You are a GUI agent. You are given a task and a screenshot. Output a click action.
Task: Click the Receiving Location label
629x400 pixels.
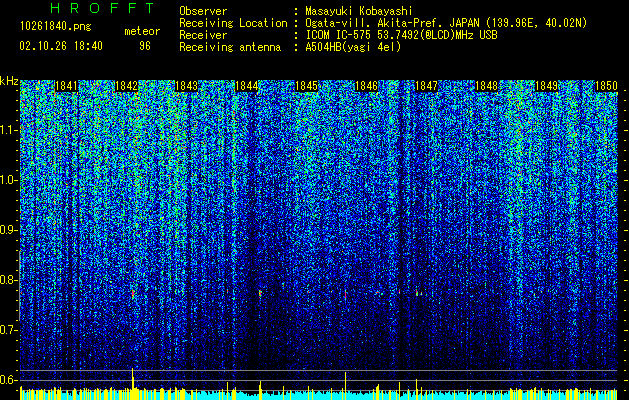233,23
